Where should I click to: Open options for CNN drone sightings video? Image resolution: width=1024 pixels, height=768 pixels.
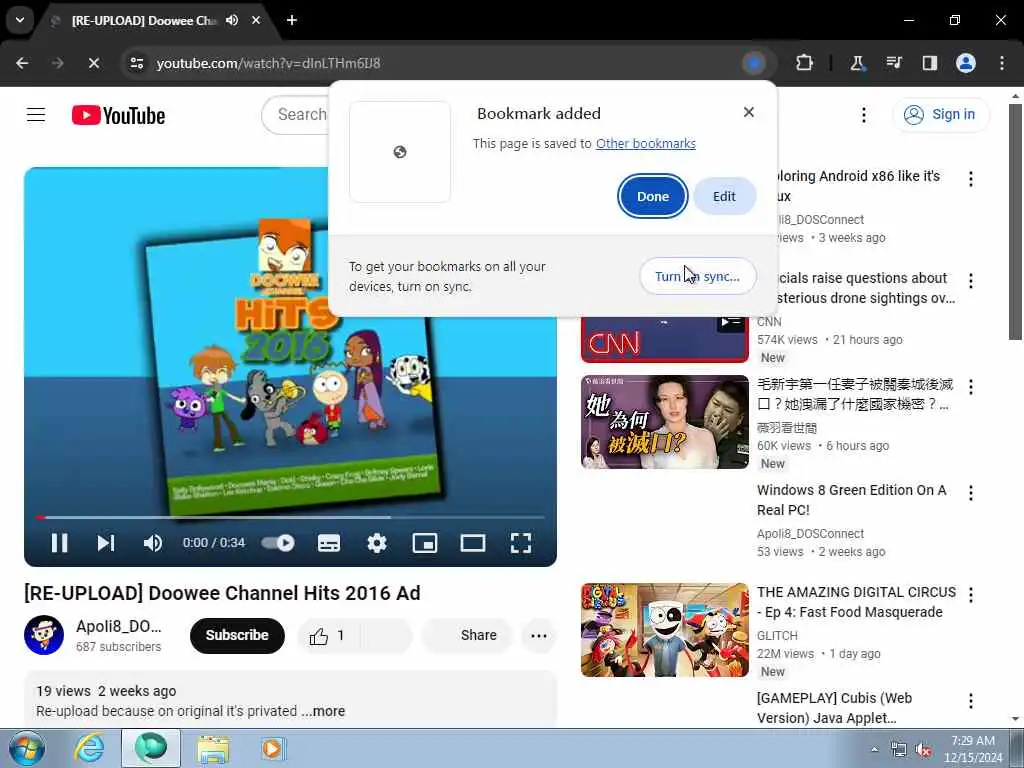click(970, 281)
